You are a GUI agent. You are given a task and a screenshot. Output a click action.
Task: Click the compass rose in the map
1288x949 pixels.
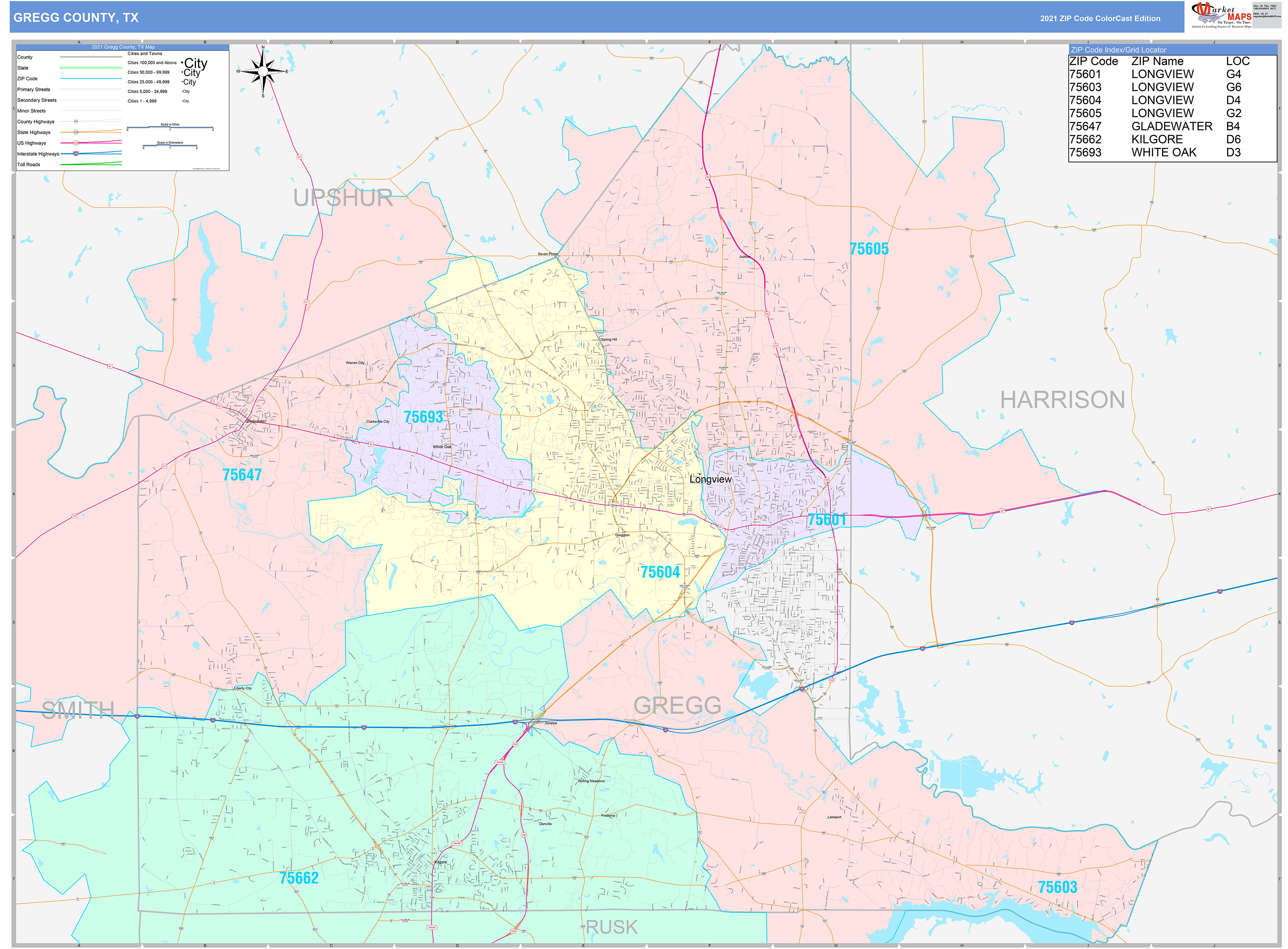[263, 72]
